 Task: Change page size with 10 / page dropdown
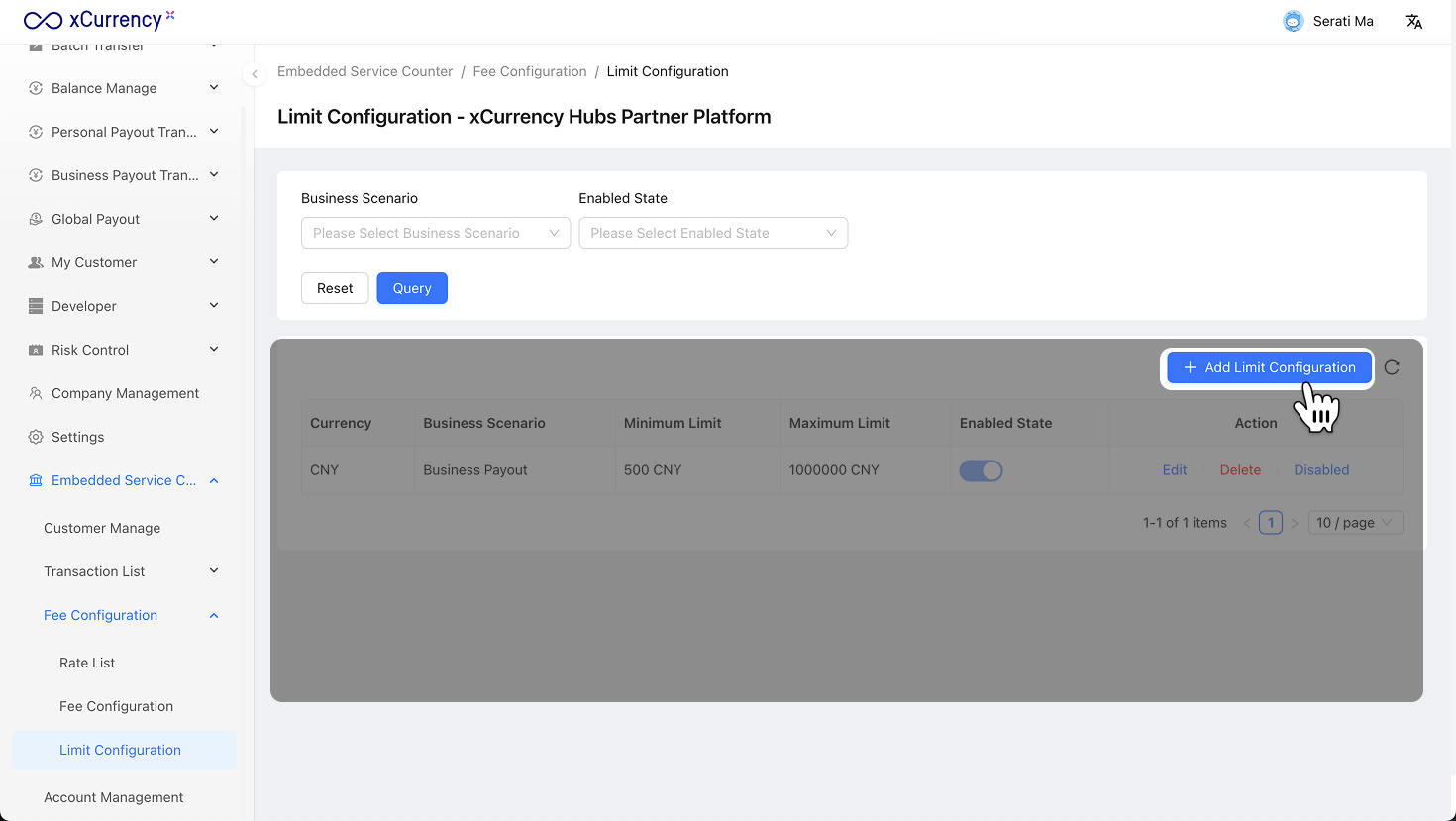coord(1355,523)
